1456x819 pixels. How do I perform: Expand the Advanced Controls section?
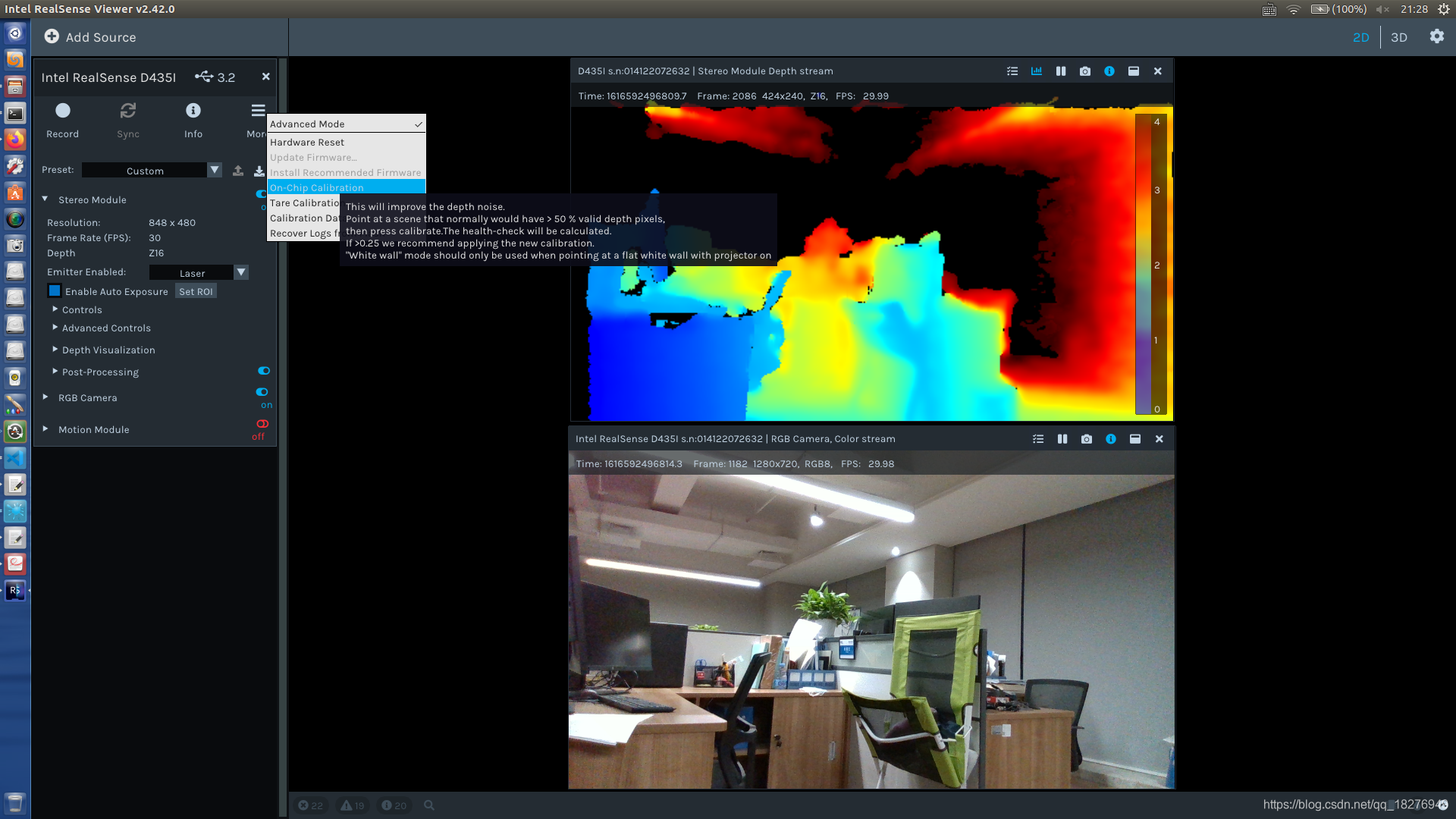[106, 328]
